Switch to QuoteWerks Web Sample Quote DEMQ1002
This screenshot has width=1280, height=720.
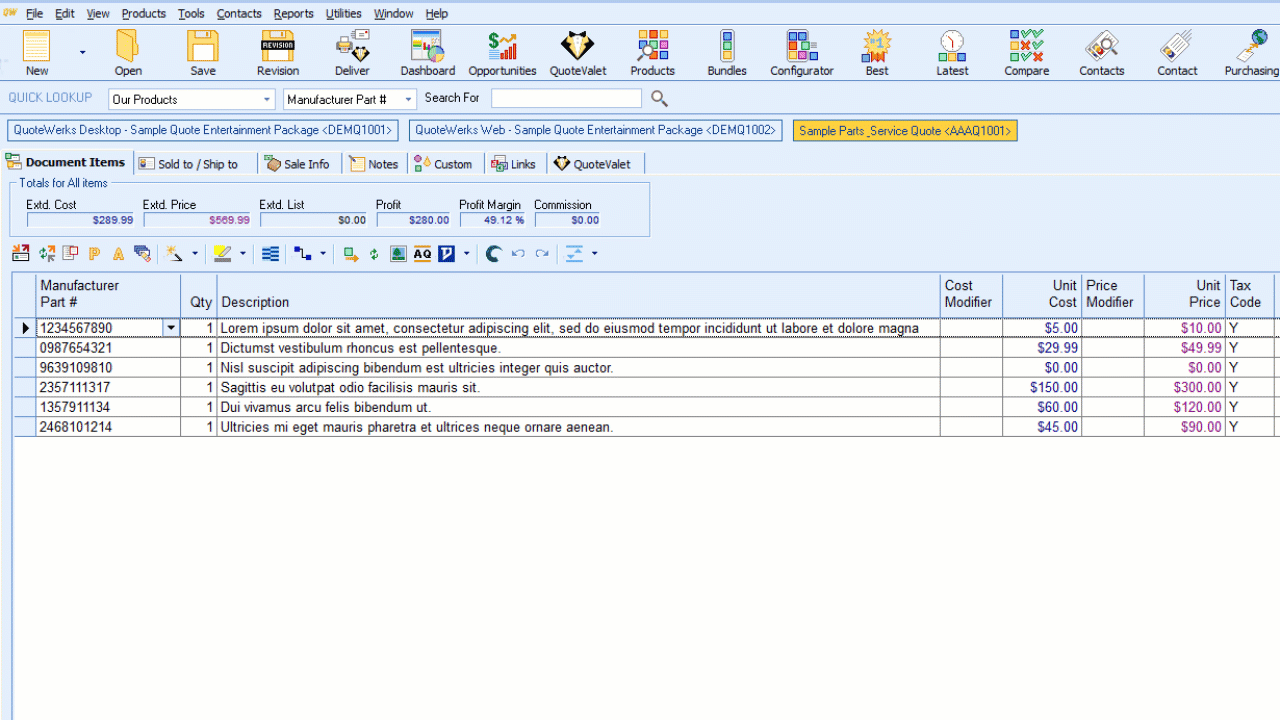pos(595,130)
